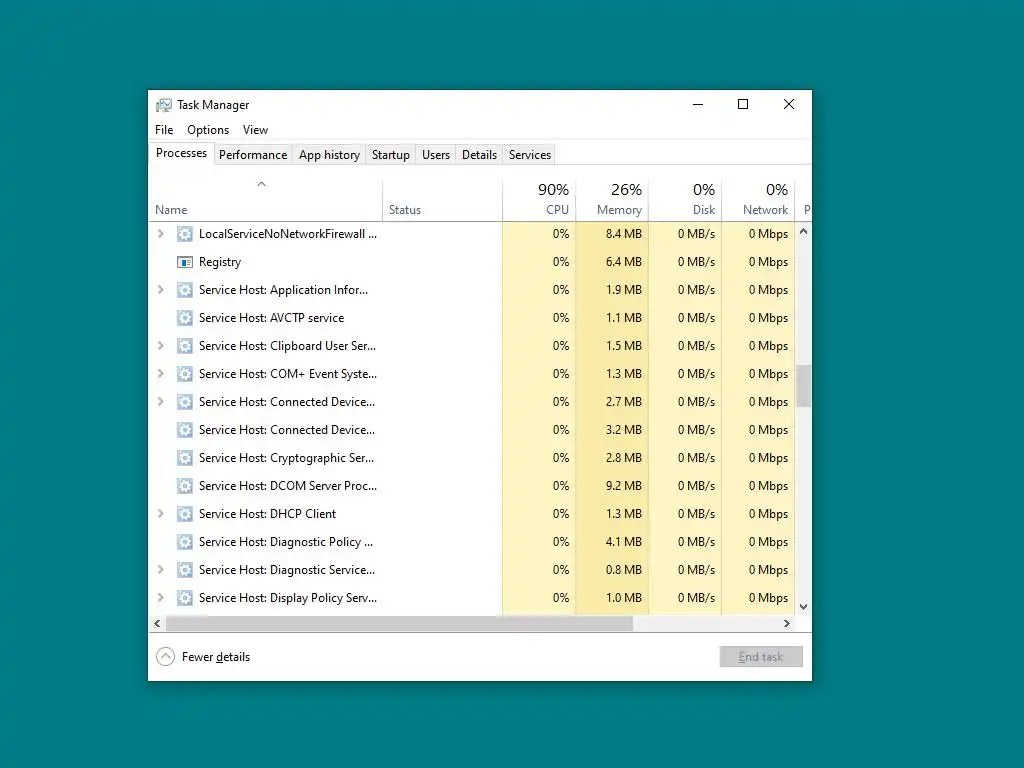Click the gear icon beside Diagnostic Policy ...
Image resolution: width=1024 pixels, height=768 pixels.
(x=185, y=542)
